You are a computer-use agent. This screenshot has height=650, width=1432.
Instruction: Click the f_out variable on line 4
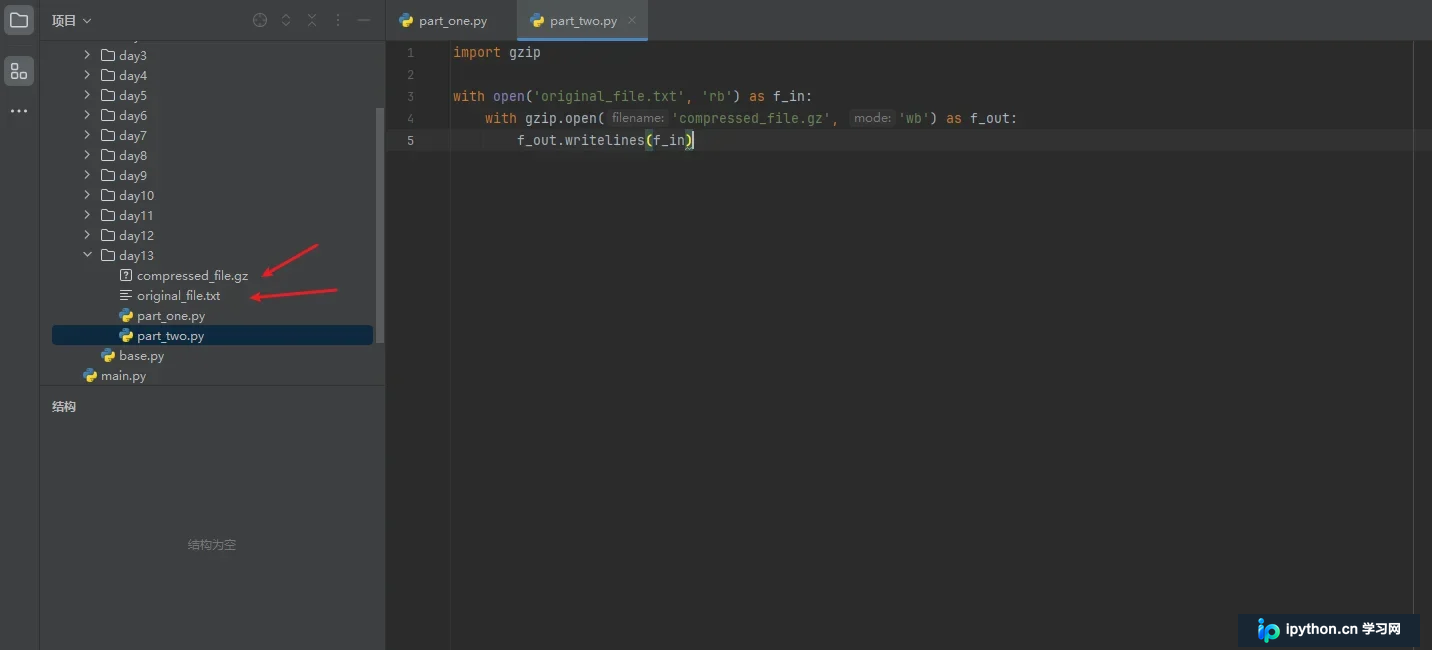click(990, 118)
